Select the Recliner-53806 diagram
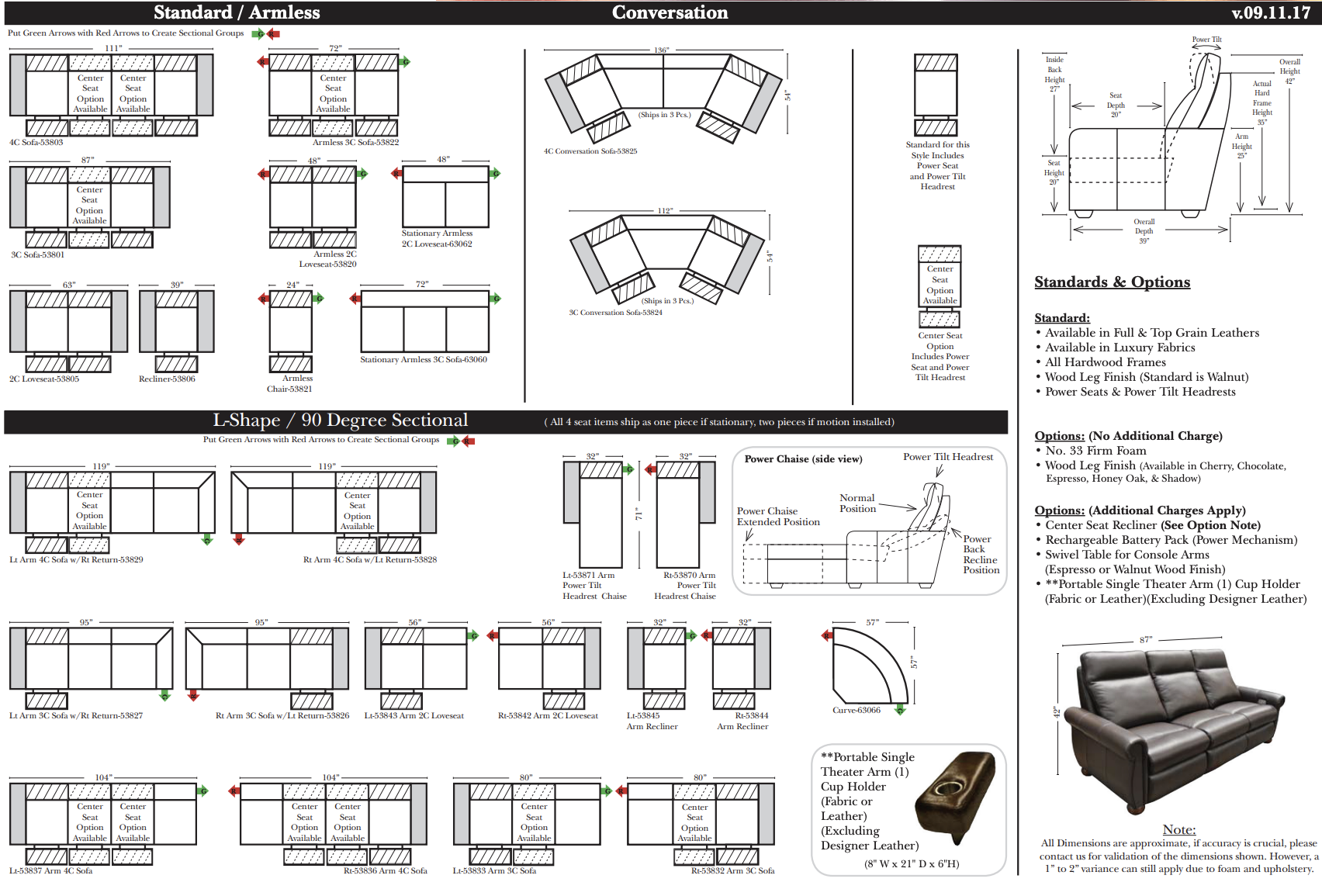1322x896 pixels. click(176, 330)
